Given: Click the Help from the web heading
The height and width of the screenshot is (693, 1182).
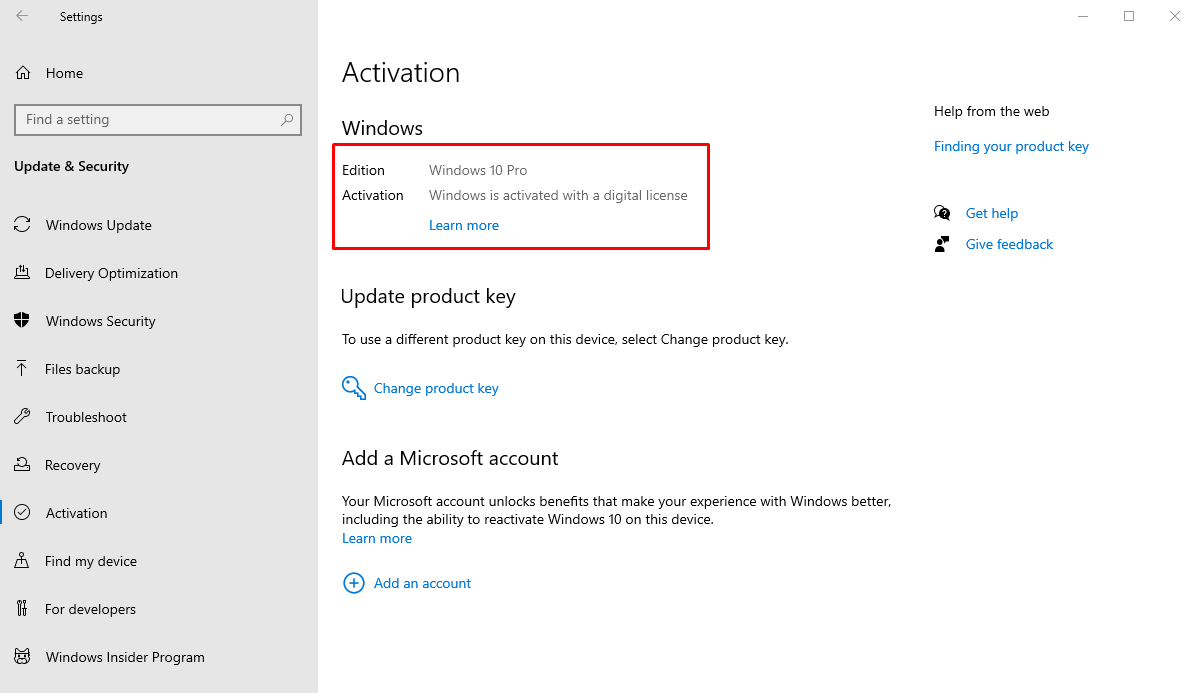Looking at the screenshot, I should click(991, 112).
